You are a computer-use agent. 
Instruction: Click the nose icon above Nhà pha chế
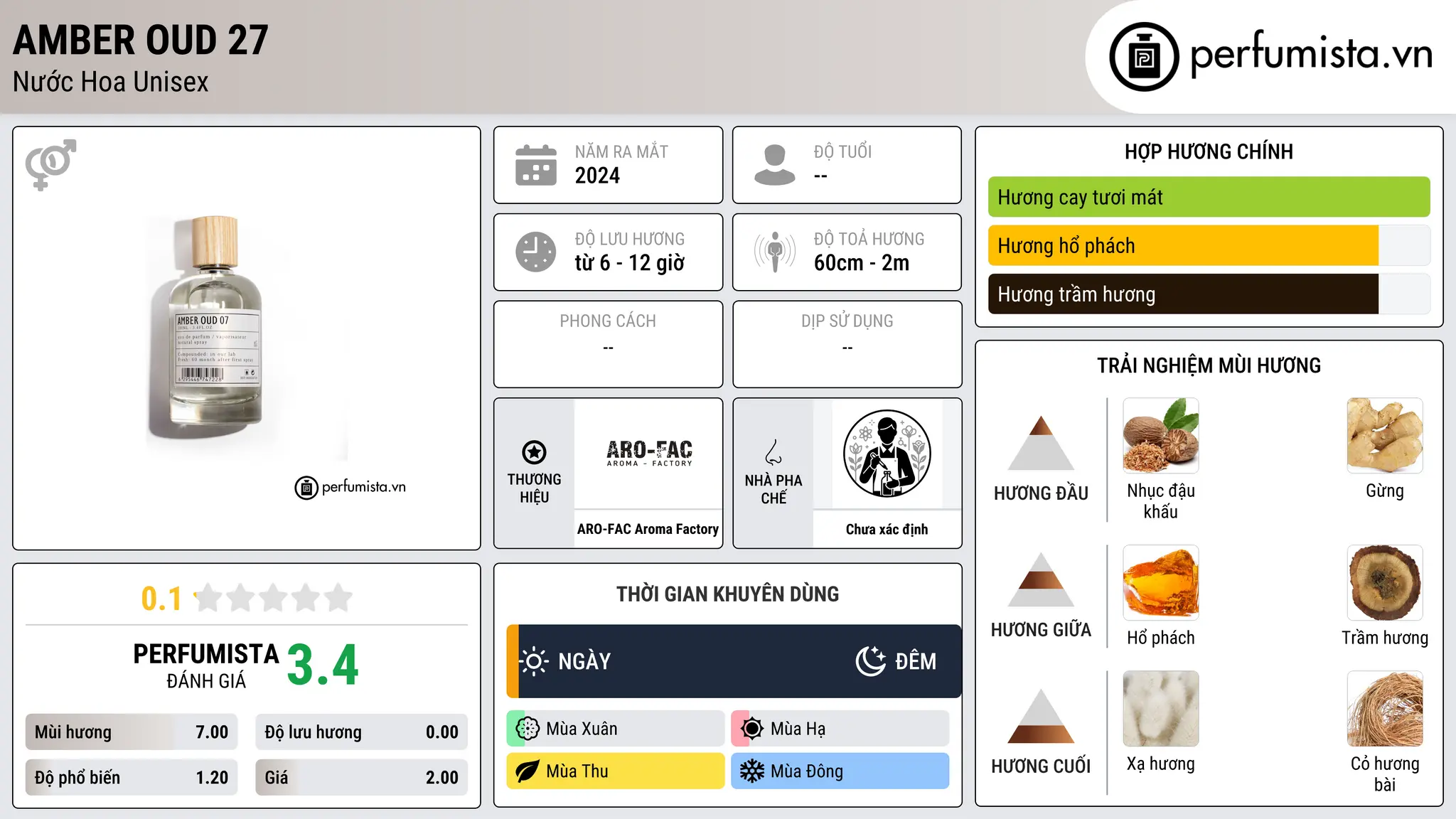pos(773,452)
